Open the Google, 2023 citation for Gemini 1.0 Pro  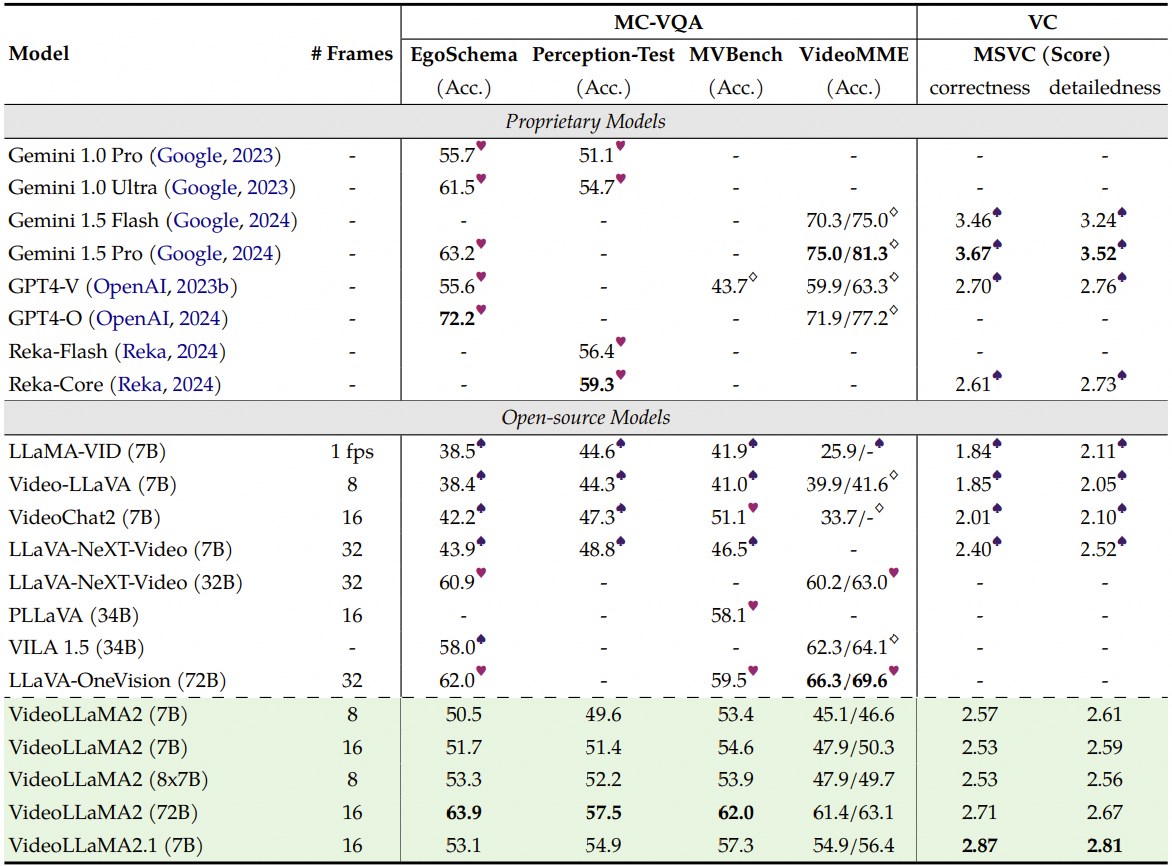pyautogui.click(x=219, y=155)
